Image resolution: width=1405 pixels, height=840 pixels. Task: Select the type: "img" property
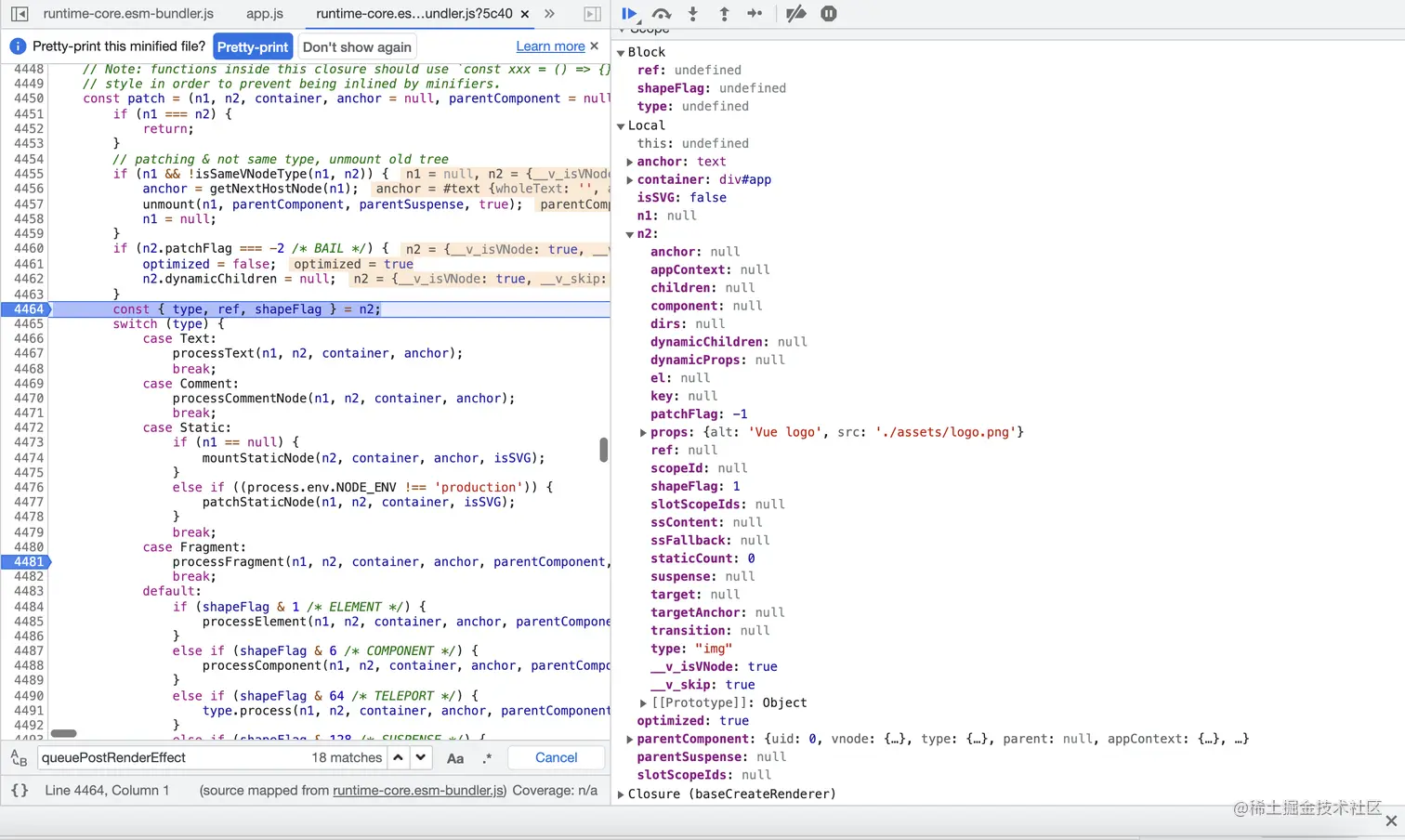(x=691, y=649)
